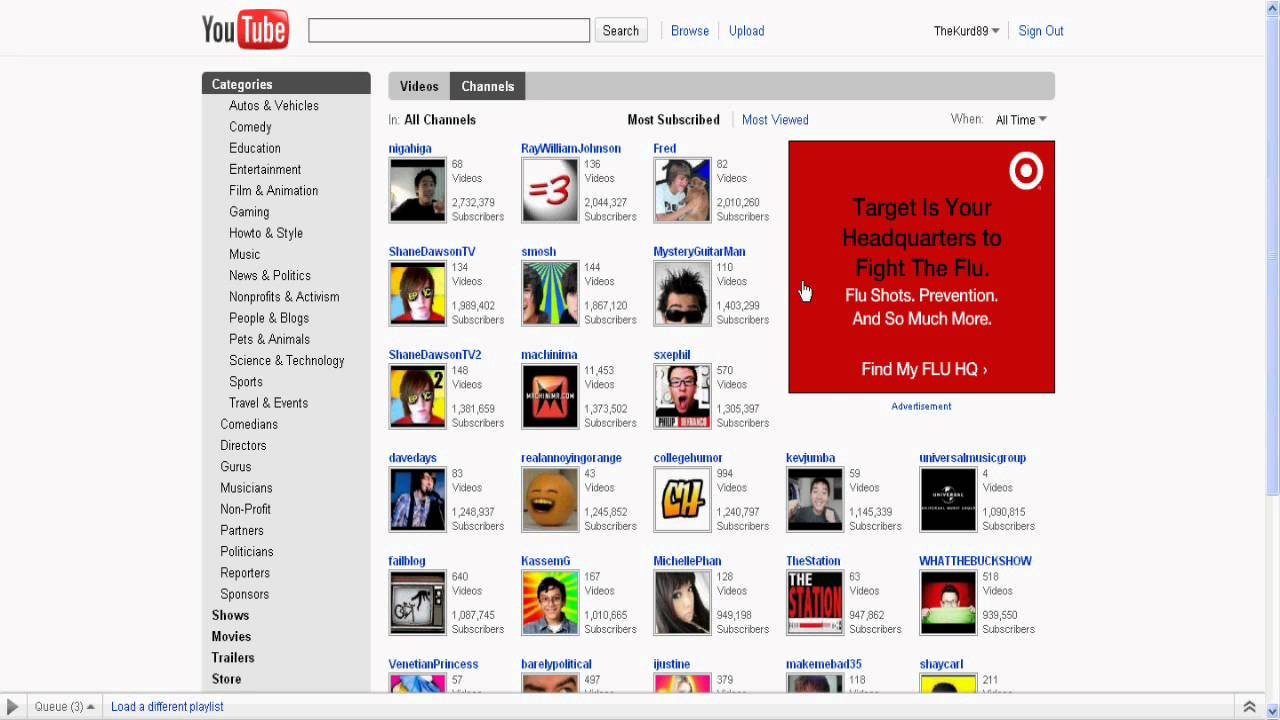Open the Browse link

point(690,31)
